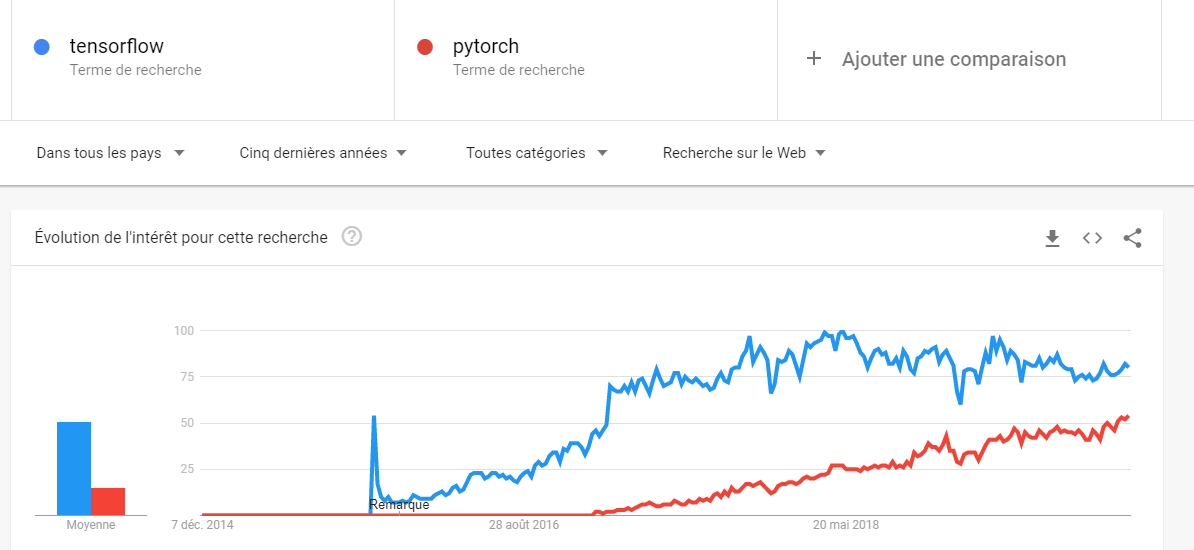Click the plus icon to add comparison

[x=814, y=59]
